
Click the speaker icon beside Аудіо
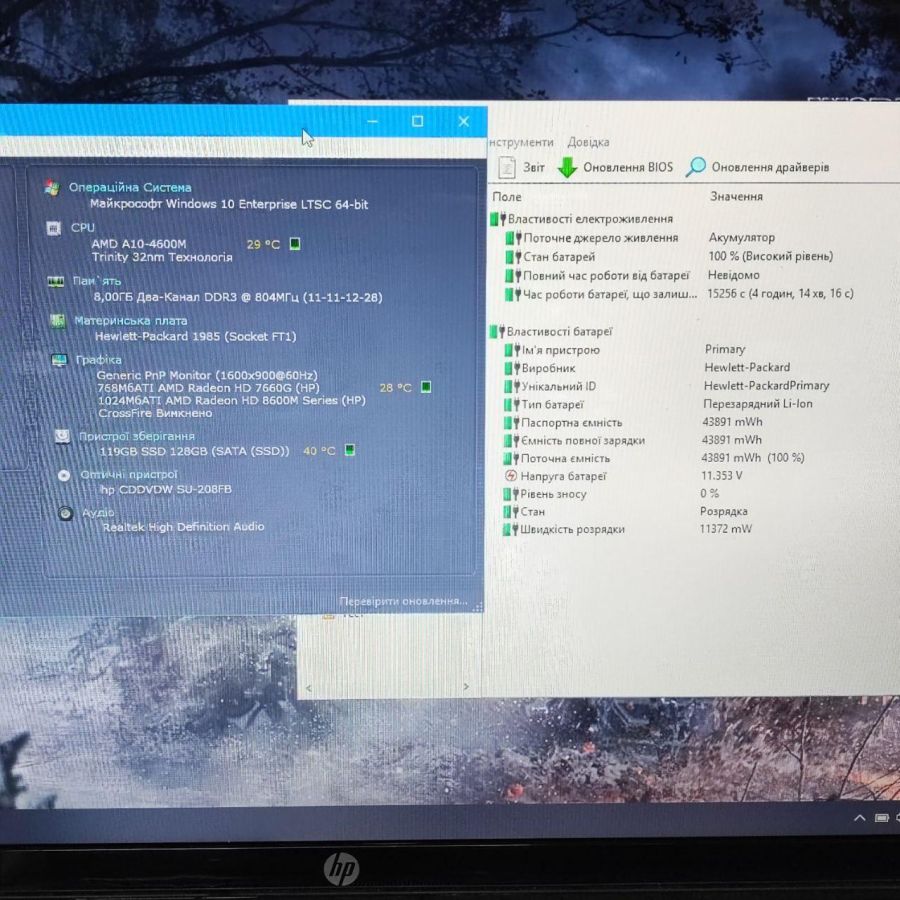click(65, 513)
